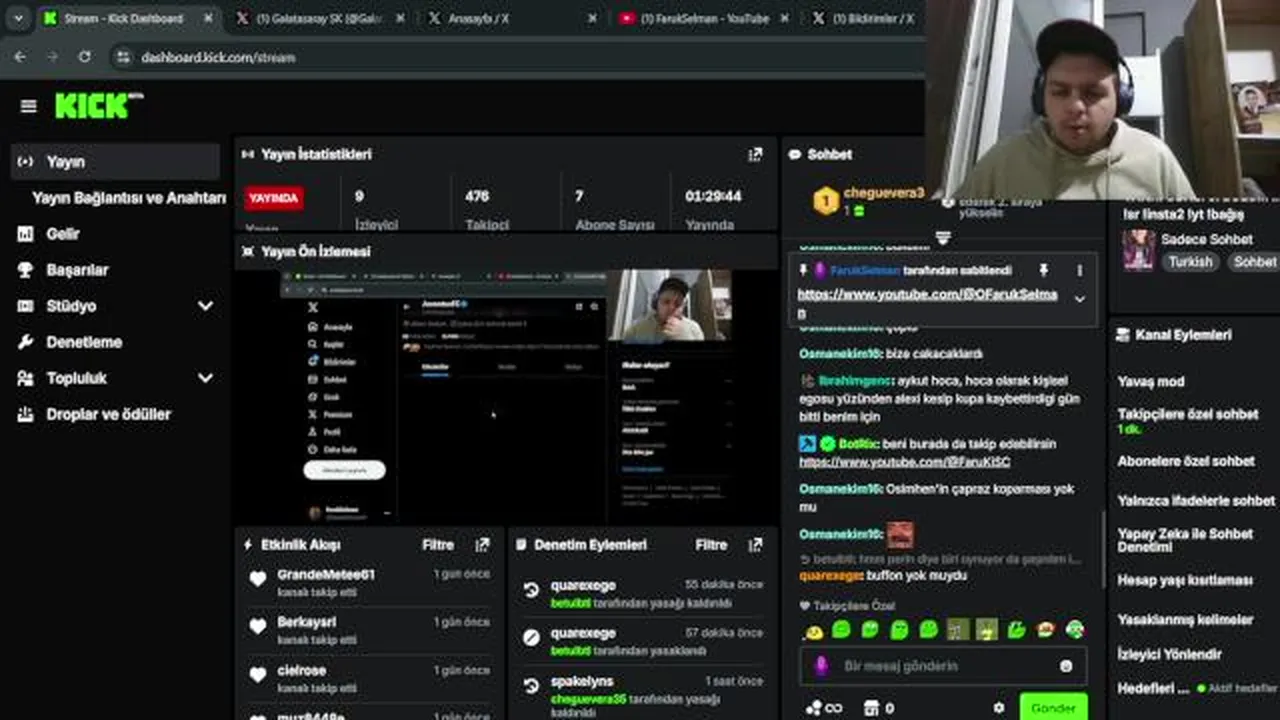Click the Sohbet chat bubble icon
Viewport: 1280px width, 720px height.
point(795,155)
